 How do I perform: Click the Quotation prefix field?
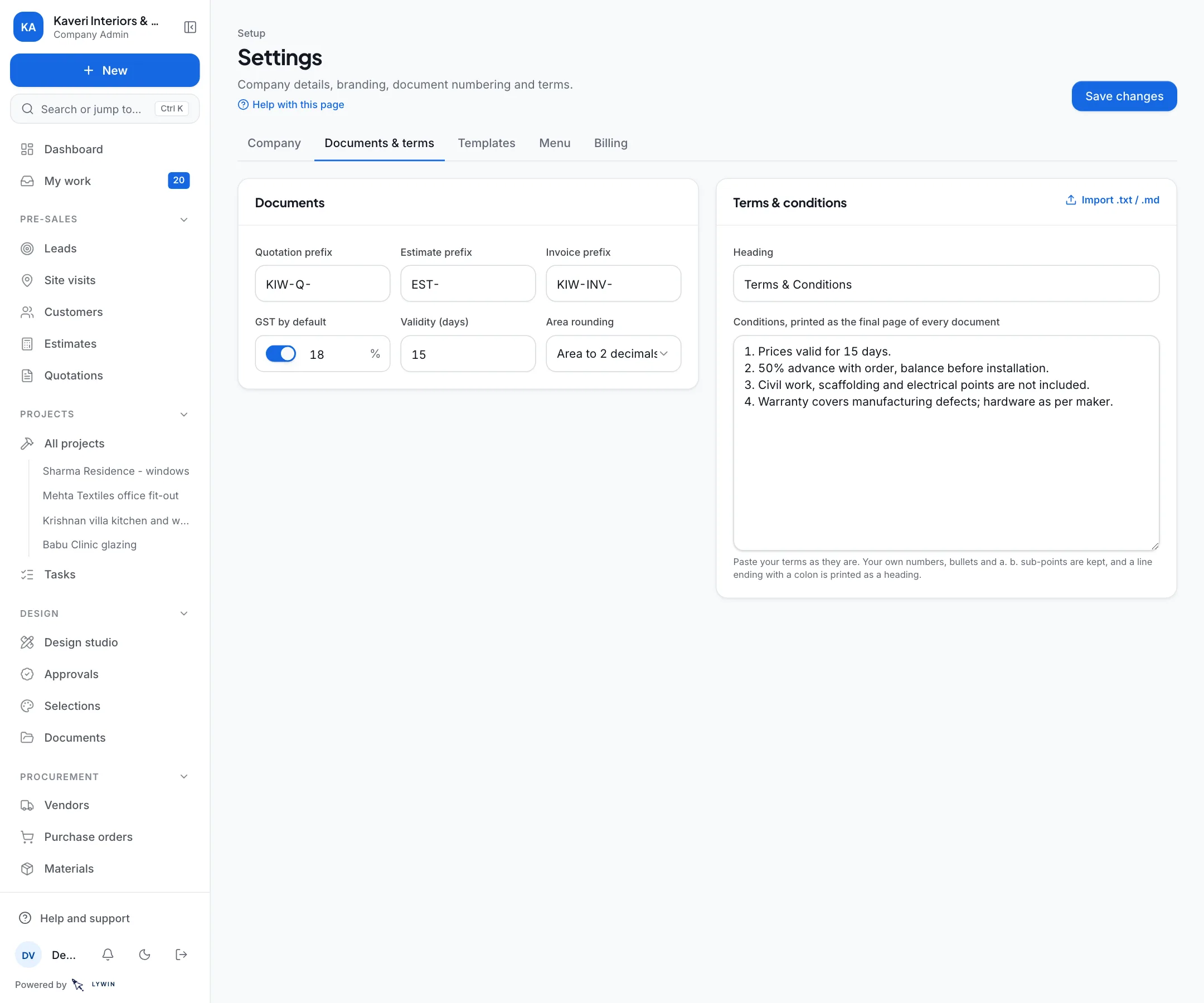(x=323, y=284)
